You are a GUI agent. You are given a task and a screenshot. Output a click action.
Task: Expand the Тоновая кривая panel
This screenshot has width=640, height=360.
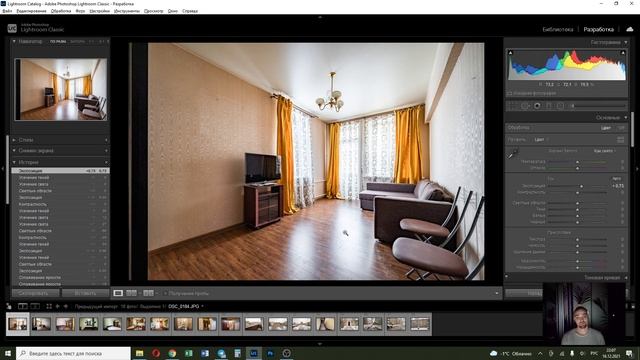point(626,278)
